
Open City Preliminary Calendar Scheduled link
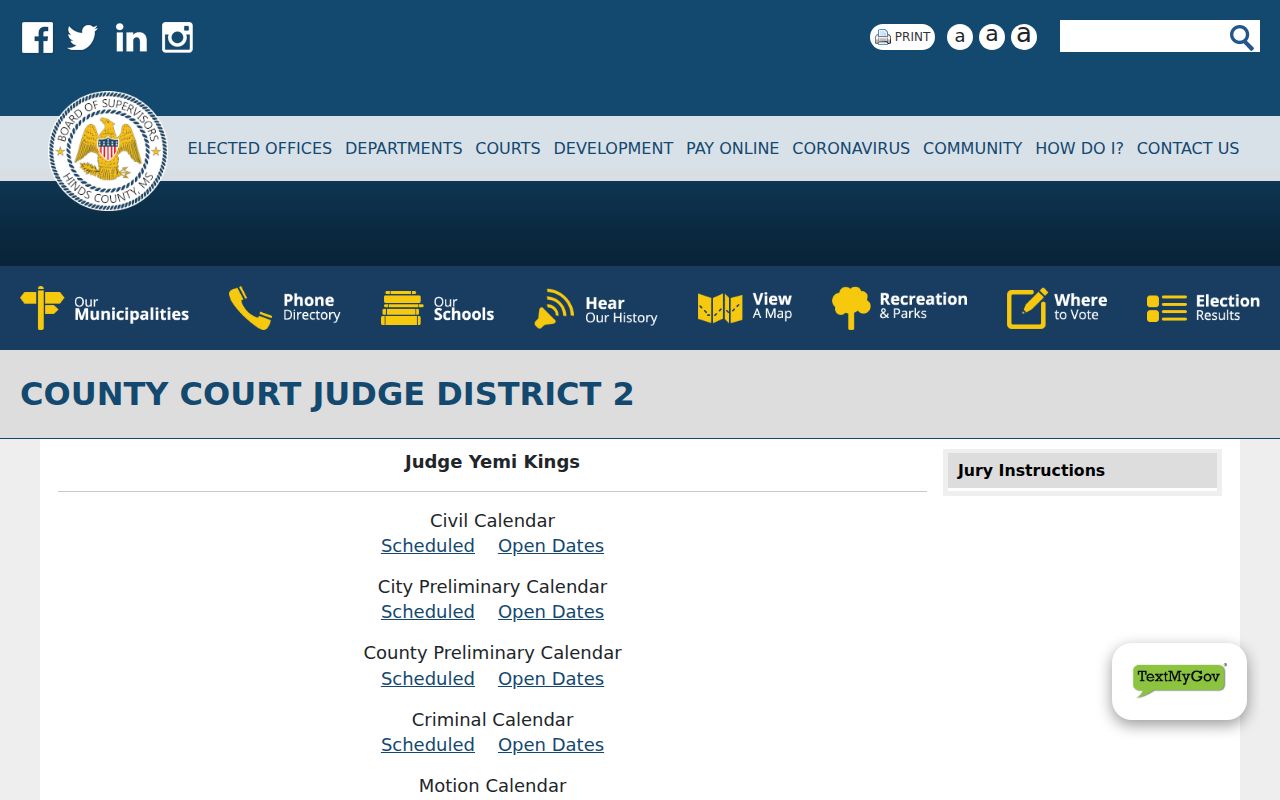click(428, 612)
